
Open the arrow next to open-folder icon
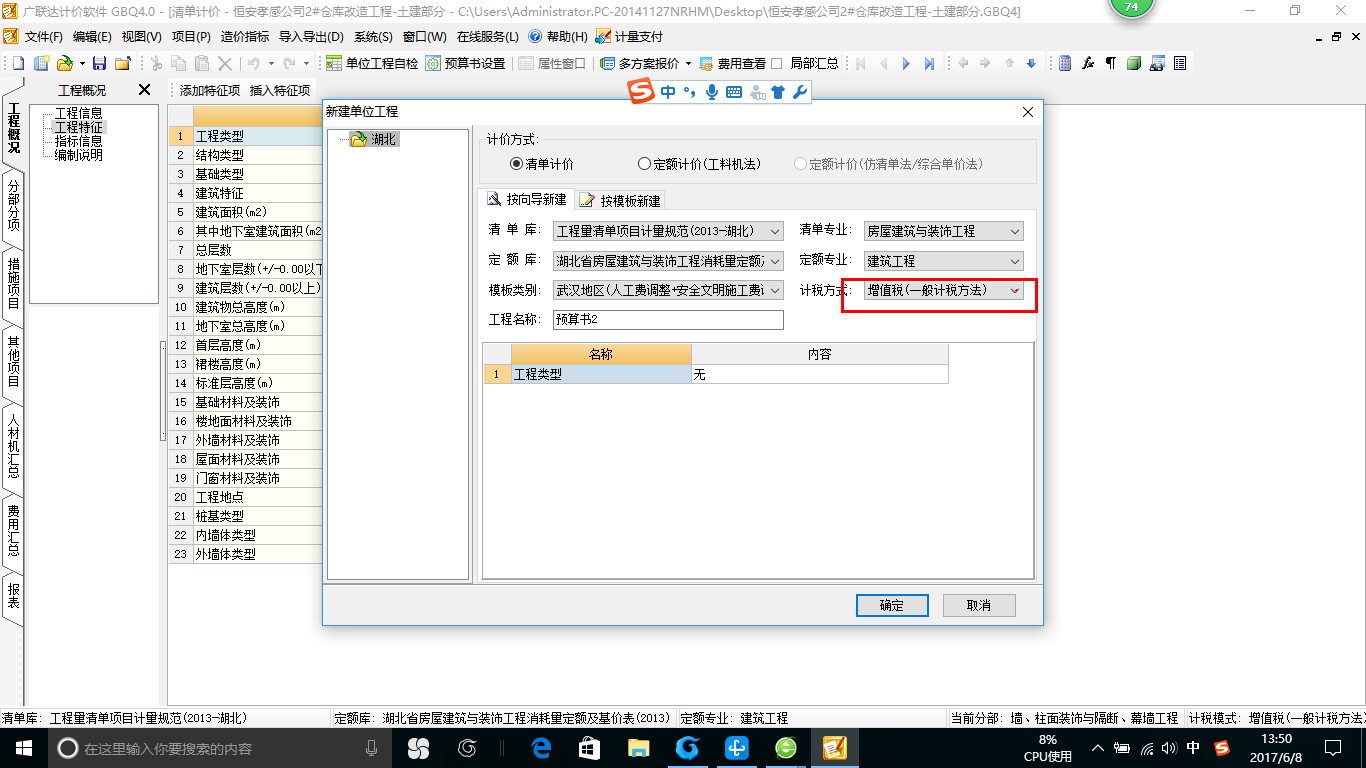tap(81, 63)
